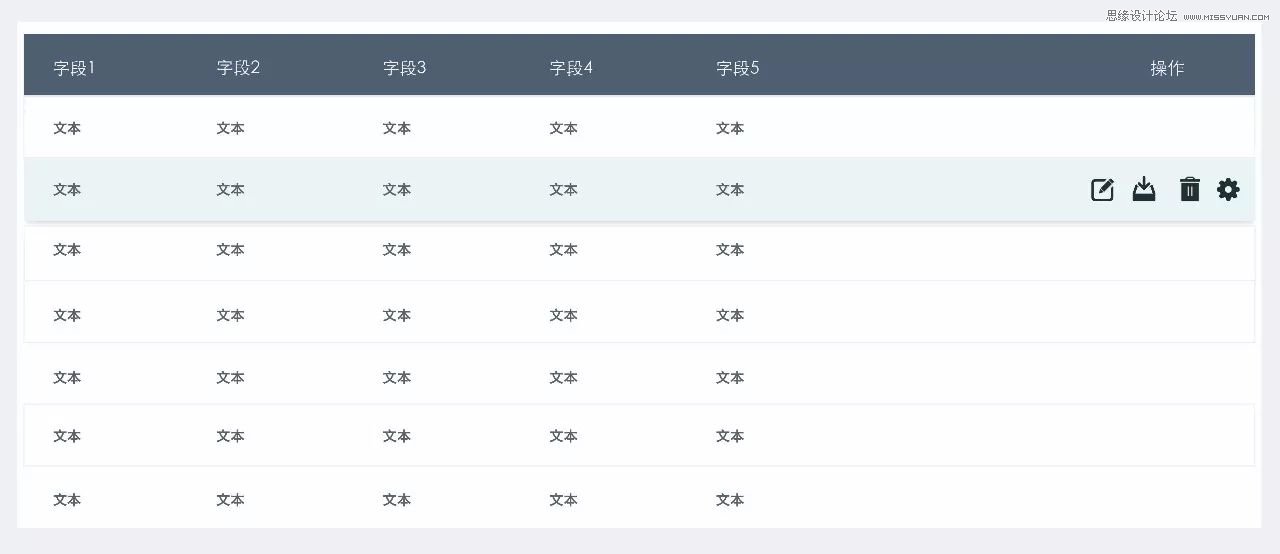
Task: Select the 字段5 column header
Action: click(x=737, y=68)
